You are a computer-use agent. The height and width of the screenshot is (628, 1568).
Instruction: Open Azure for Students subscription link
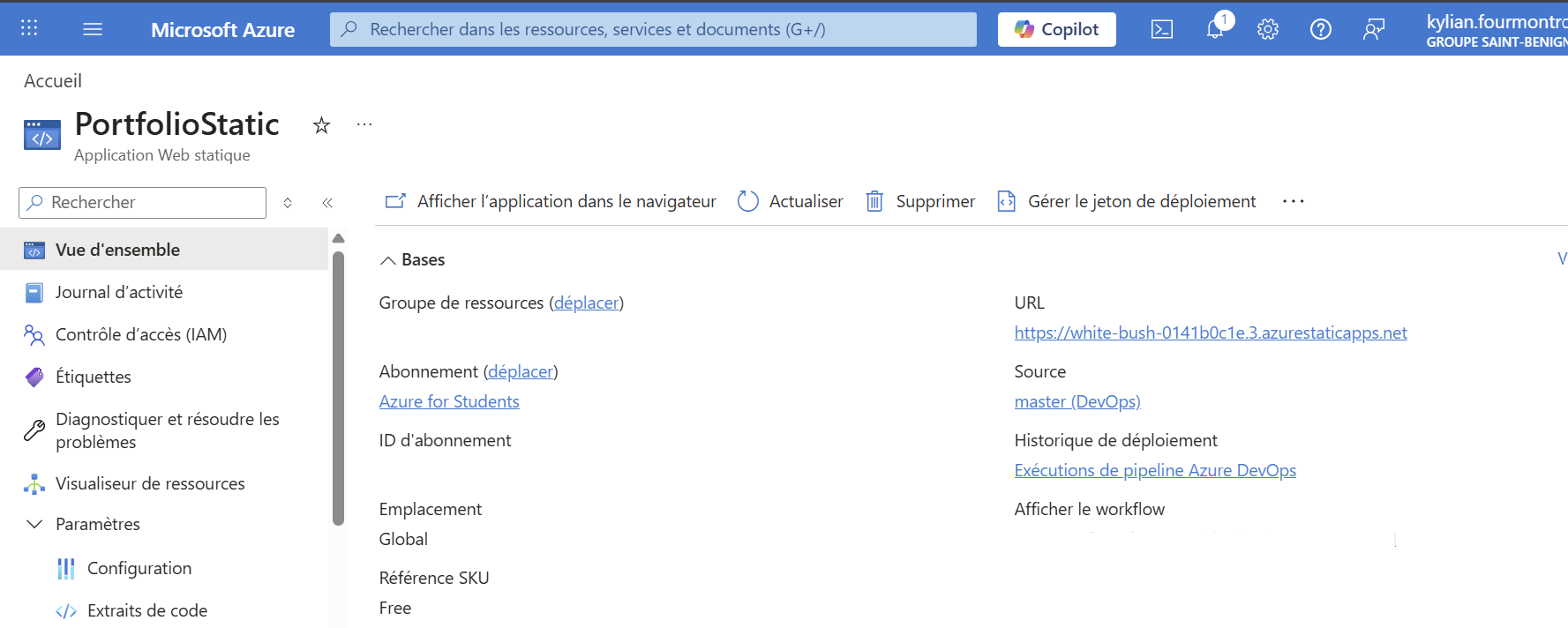(x=449, y=401)
